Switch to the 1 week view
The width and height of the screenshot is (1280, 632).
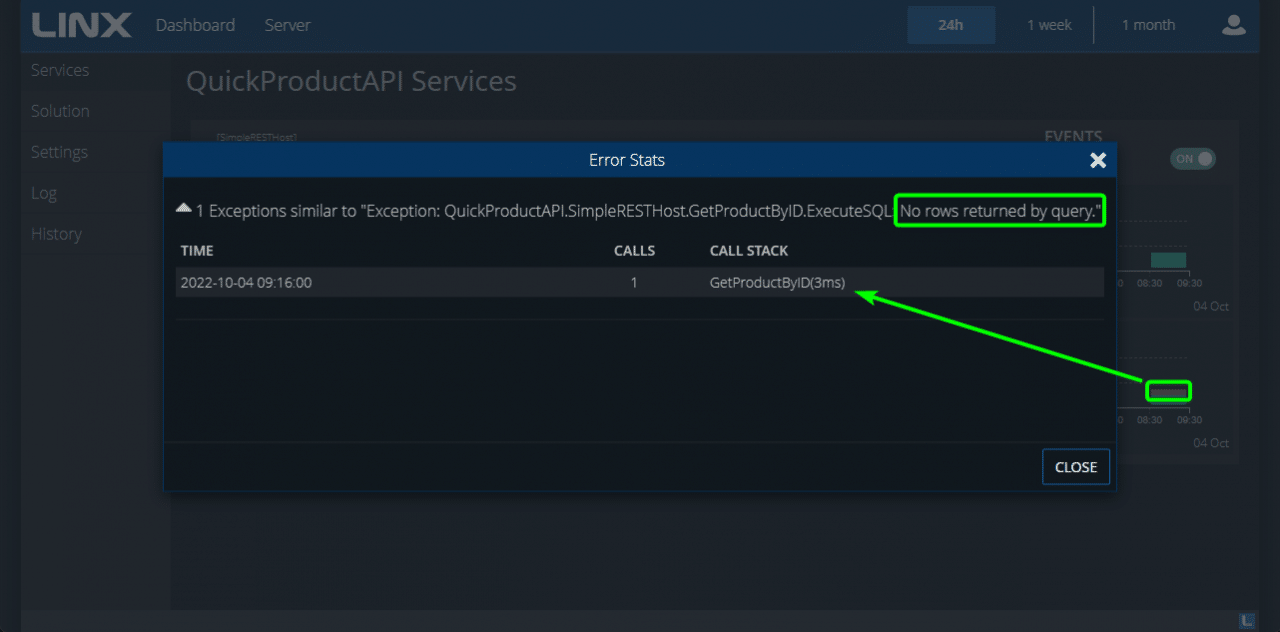click(x=1049, y=24)
